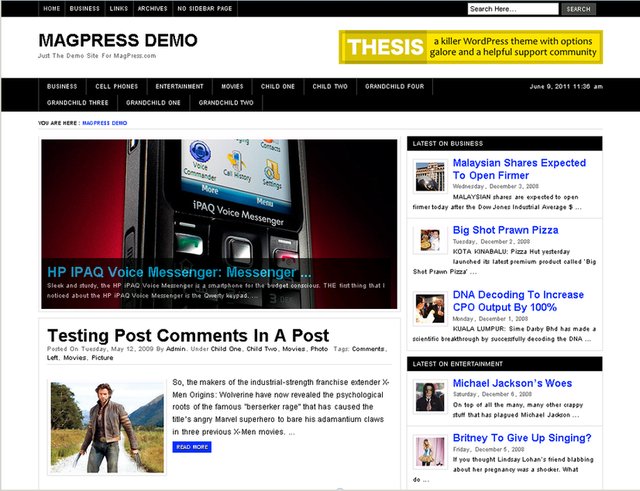Select the tagline Just The Demo Site

pyautogui.click(x=97, y=56)
